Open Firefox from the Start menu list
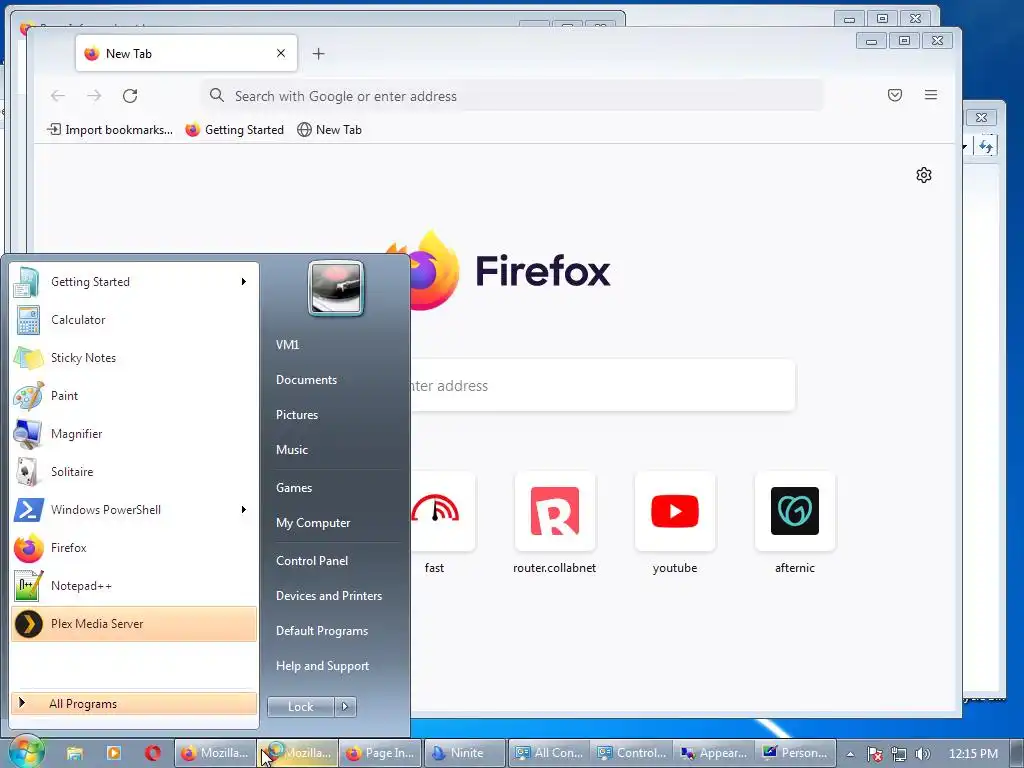This screenshot has width=1024, height=768. tap(134, 548)
